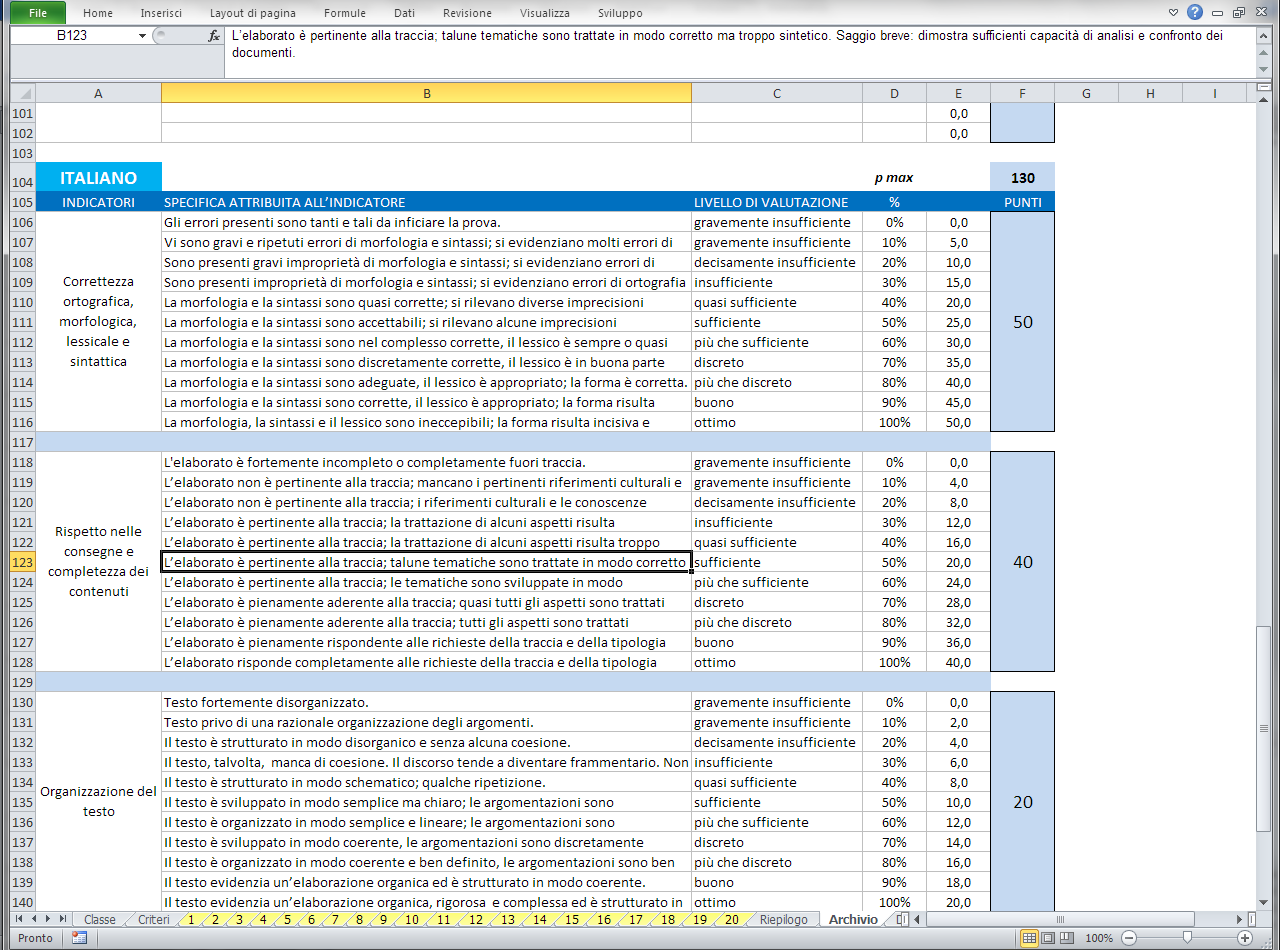Click the Select All corner button
1280x950 pixels.
[x=22, y=93]
